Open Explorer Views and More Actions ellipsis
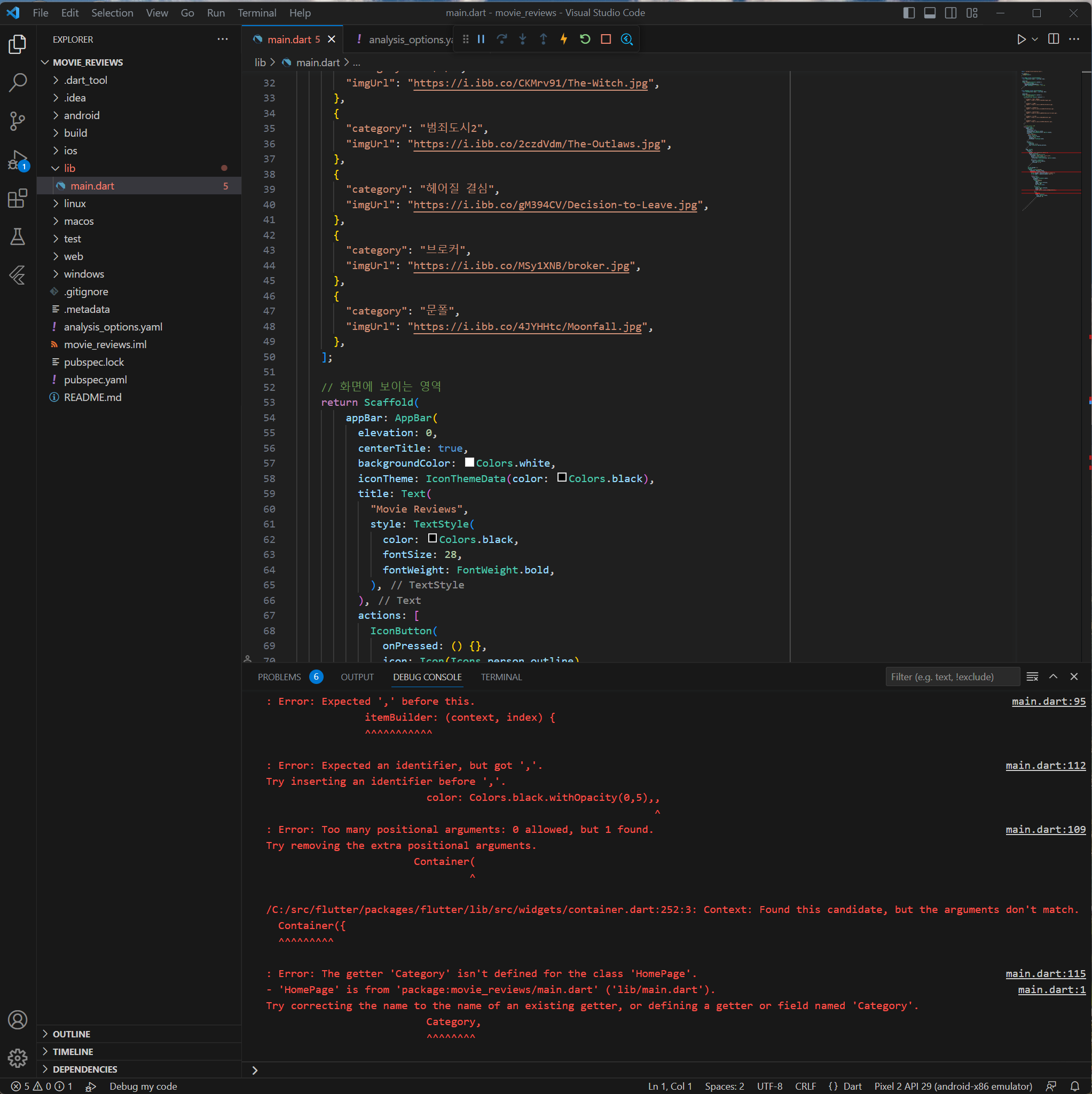1092x1094 pixels. pyautogui.click(x=223, y=39)
